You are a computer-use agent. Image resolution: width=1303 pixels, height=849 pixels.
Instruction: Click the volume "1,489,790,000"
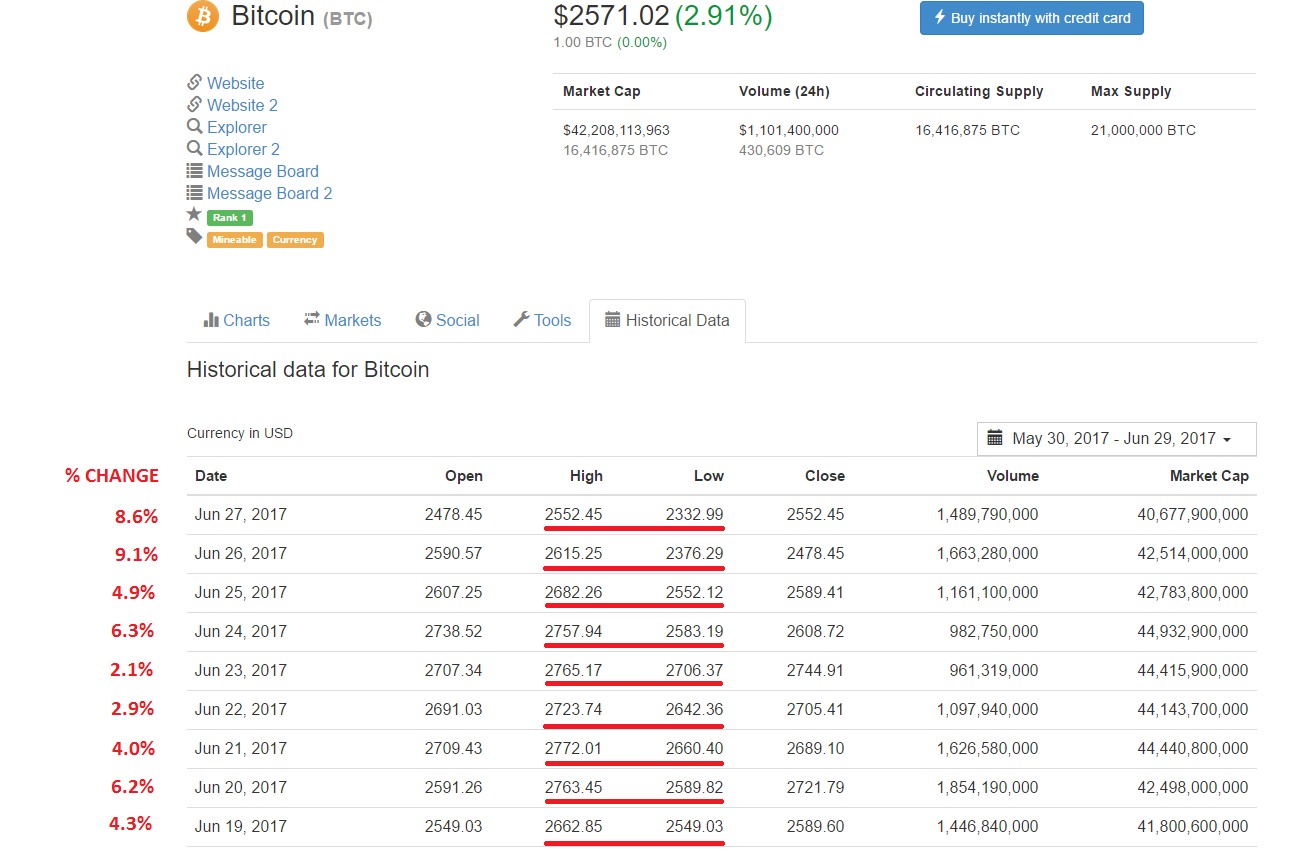click(x=987, y=514)
